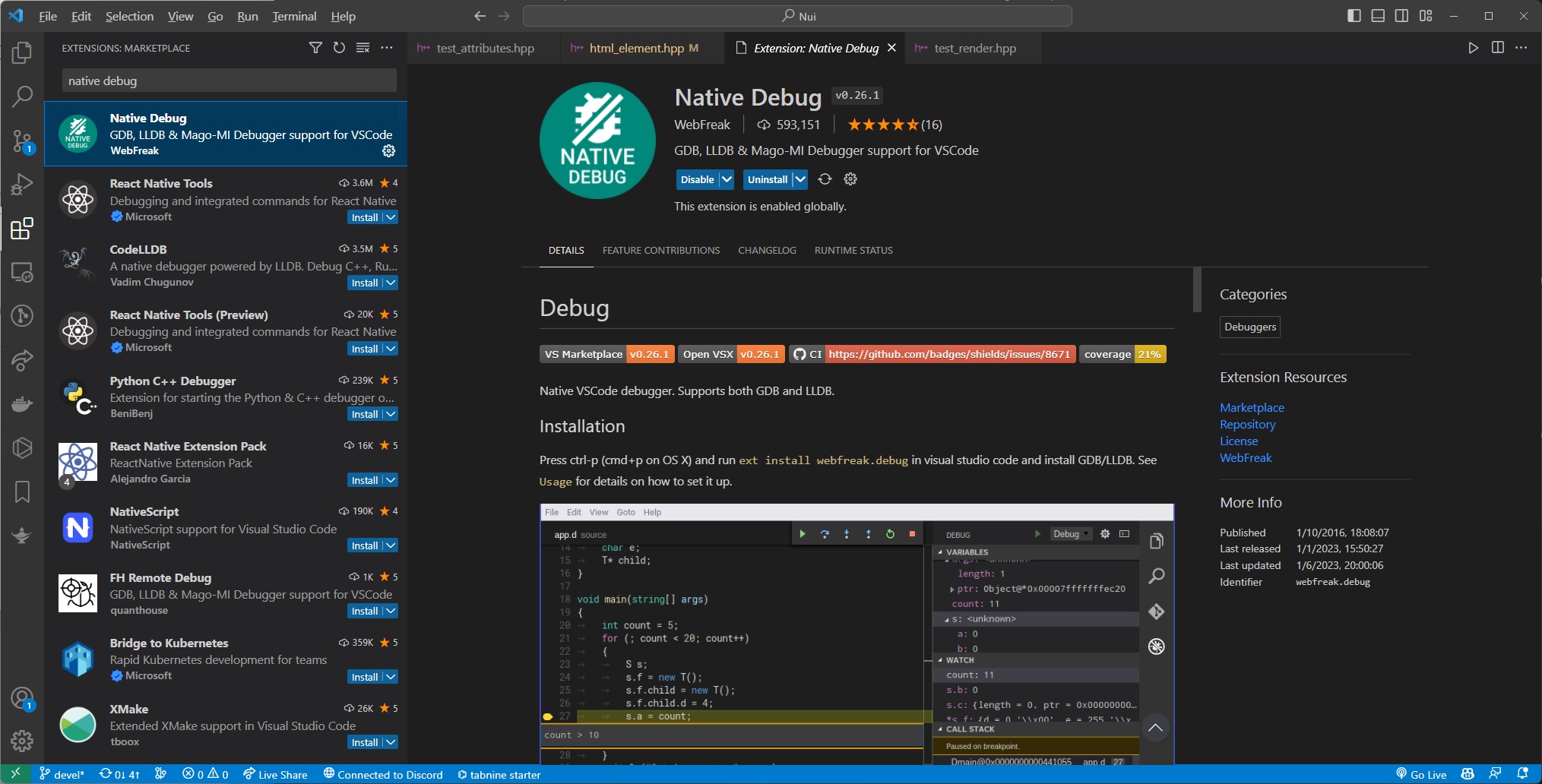The image size is (1542, 784).
Task: Open Views and More Actions in Extensions
Action: [x=387, y=48]
